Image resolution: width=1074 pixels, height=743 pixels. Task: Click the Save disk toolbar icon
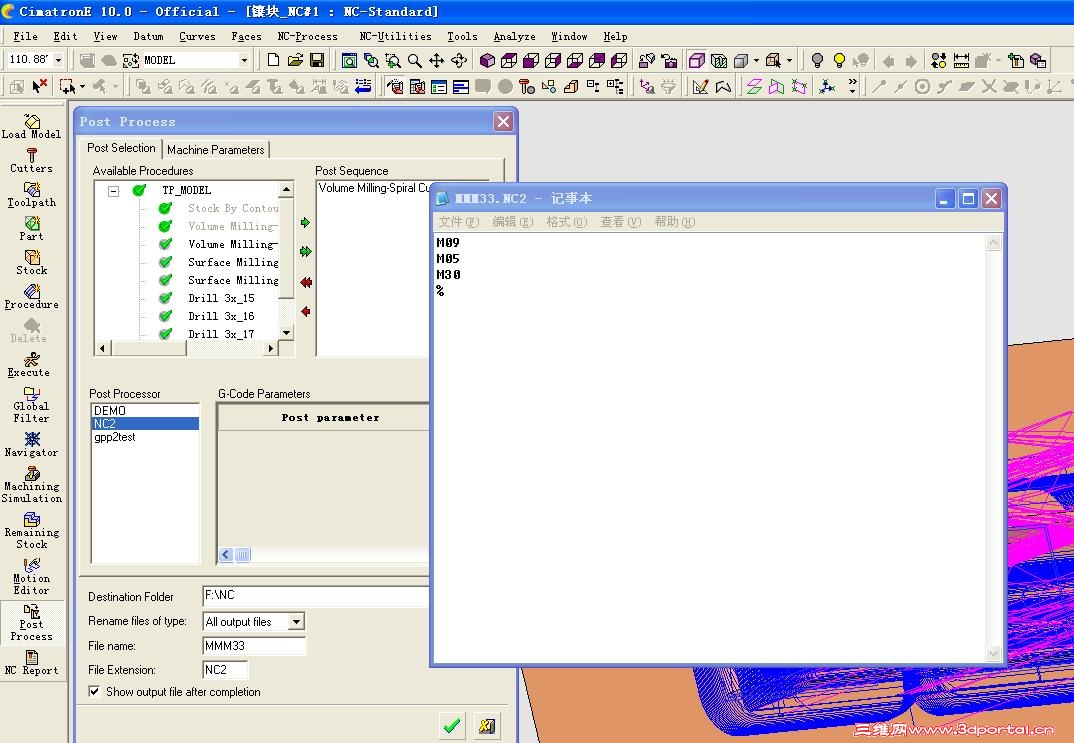(317, 60)
